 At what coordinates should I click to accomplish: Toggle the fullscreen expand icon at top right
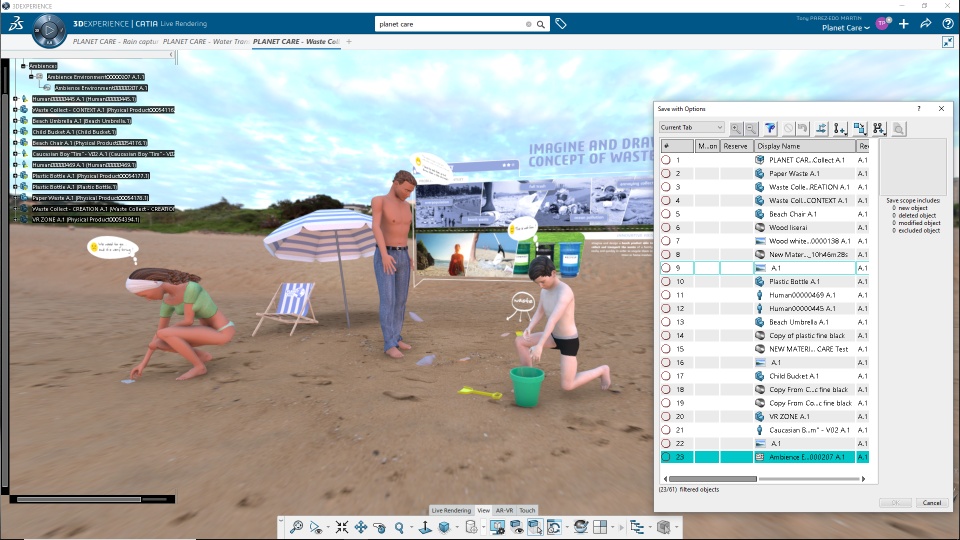[x=948, y=42]
